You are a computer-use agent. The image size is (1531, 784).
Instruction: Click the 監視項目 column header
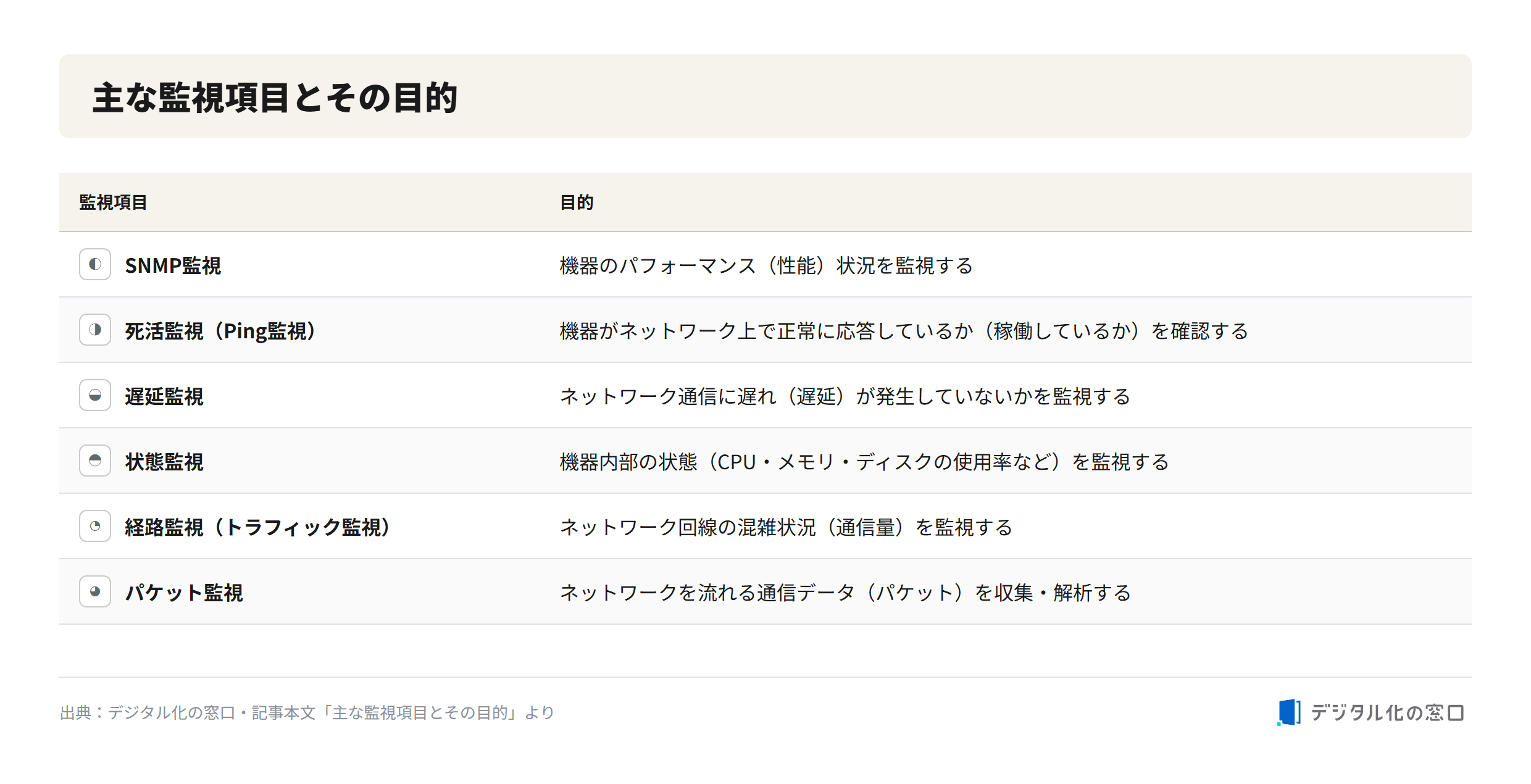pos(113,202)
